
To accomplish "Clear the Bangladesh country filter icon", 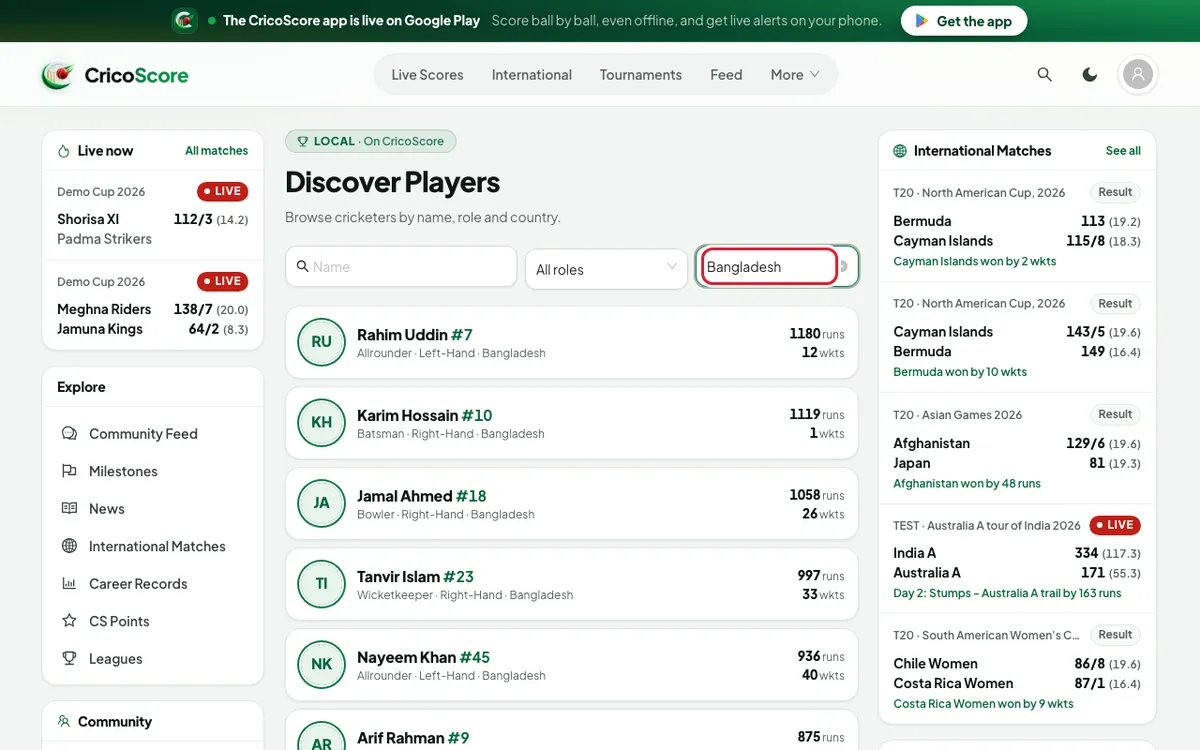I will point(844,267).
